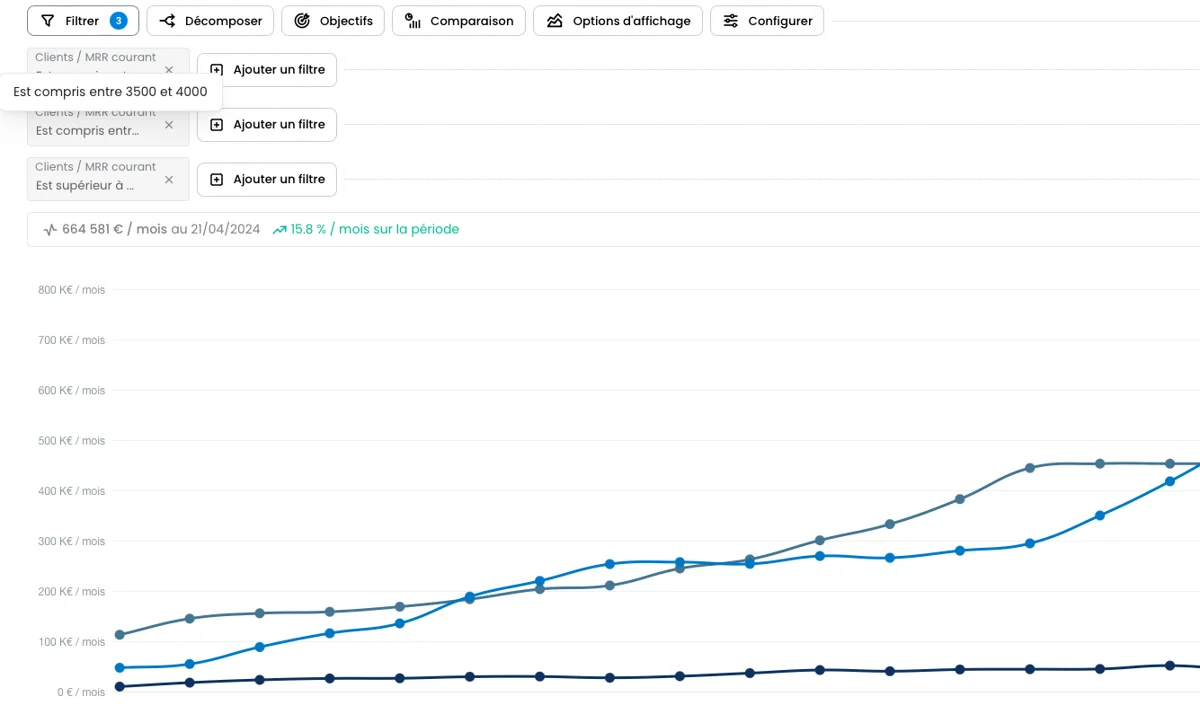Image resolution: width=1200 pixels, height=714 pixels.
Task: Remove the topmost MRR courant filter with its X
Action: tap(169, 70)
